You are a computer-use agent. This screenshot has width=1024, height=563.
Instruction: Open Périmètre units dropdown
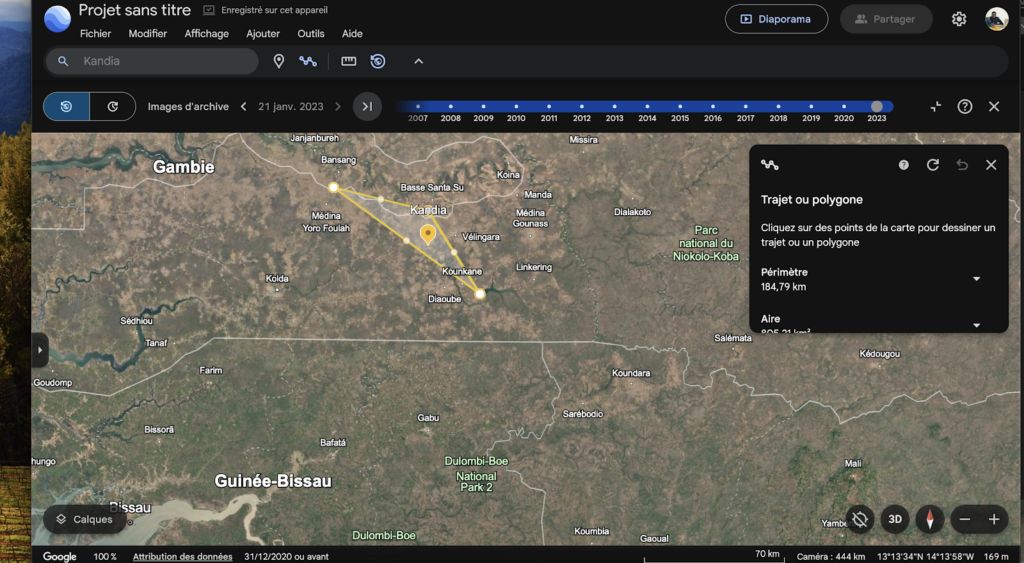click(x=976, y=279)
